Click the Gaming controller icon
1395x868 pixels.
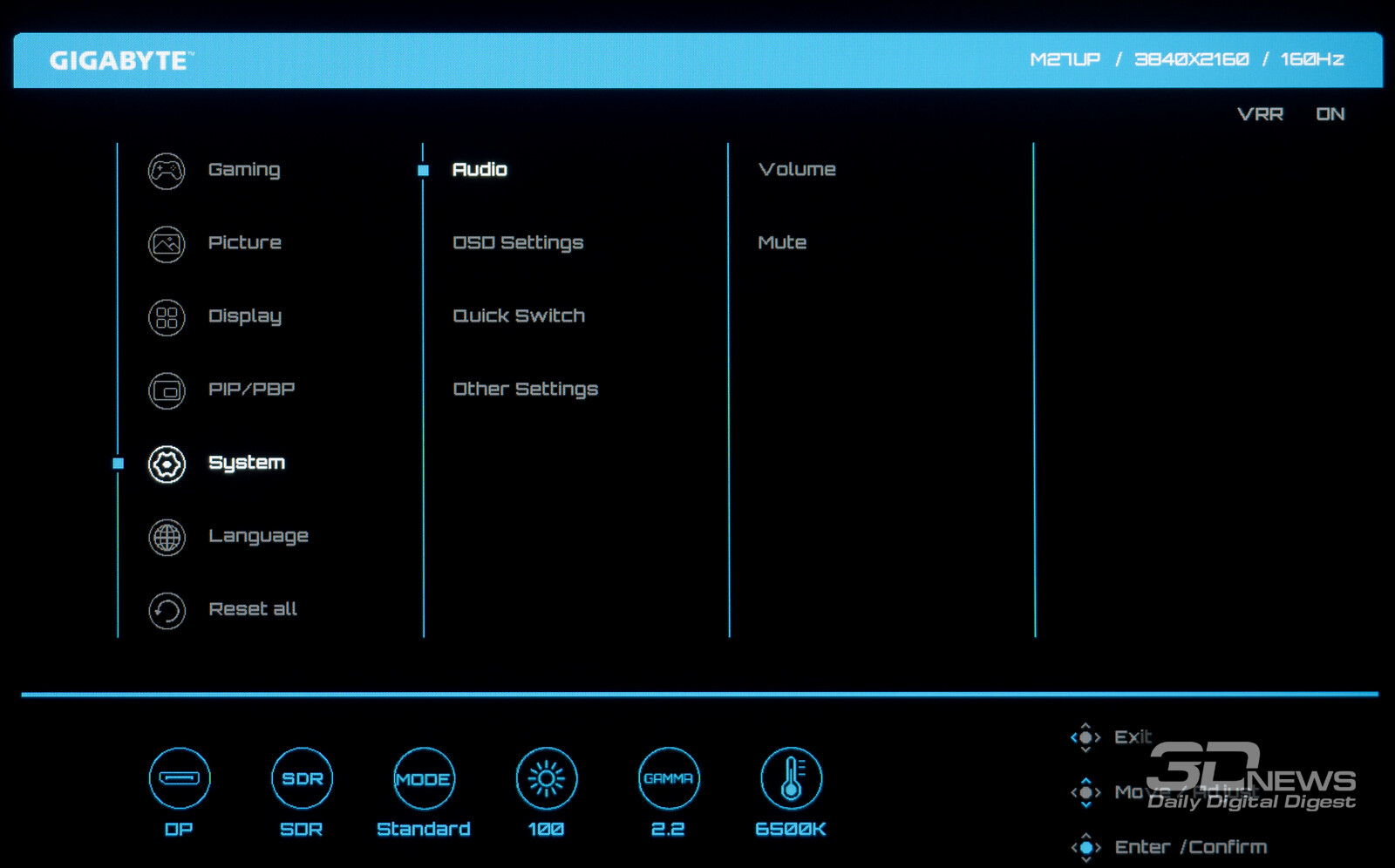click(167, 171)
